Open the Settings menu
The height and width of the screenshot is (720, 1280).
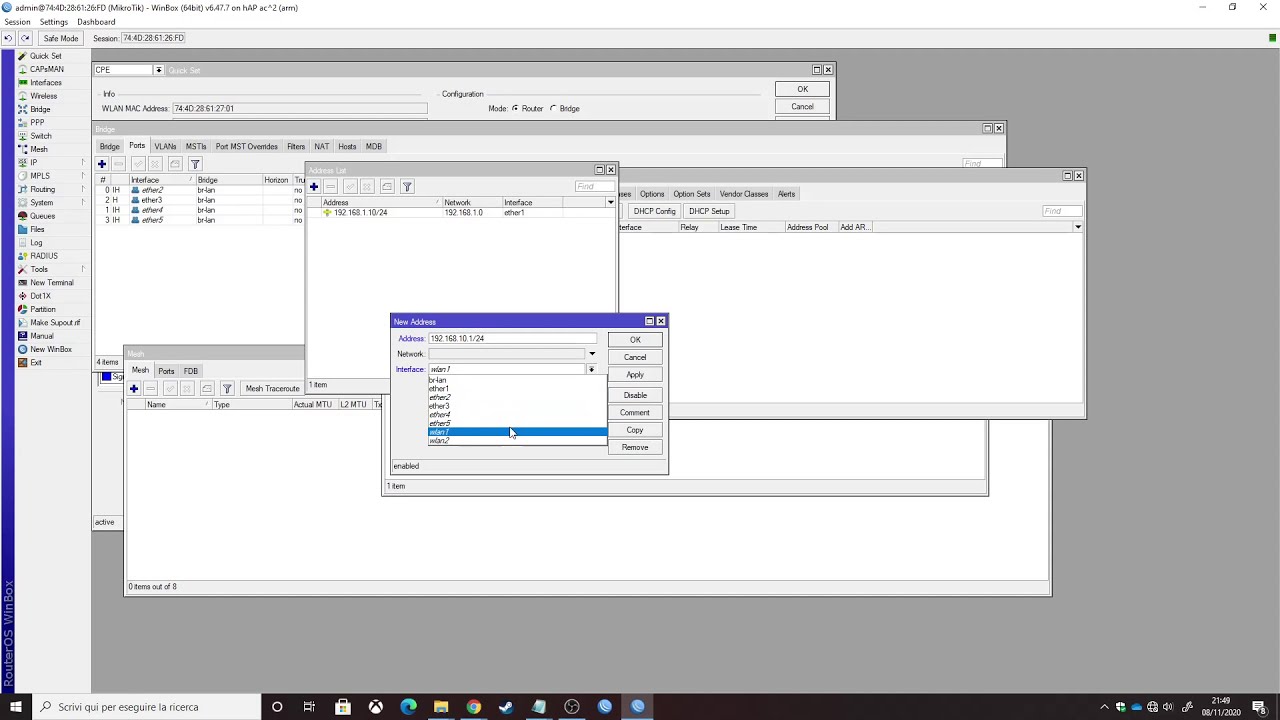pos(54,22)
